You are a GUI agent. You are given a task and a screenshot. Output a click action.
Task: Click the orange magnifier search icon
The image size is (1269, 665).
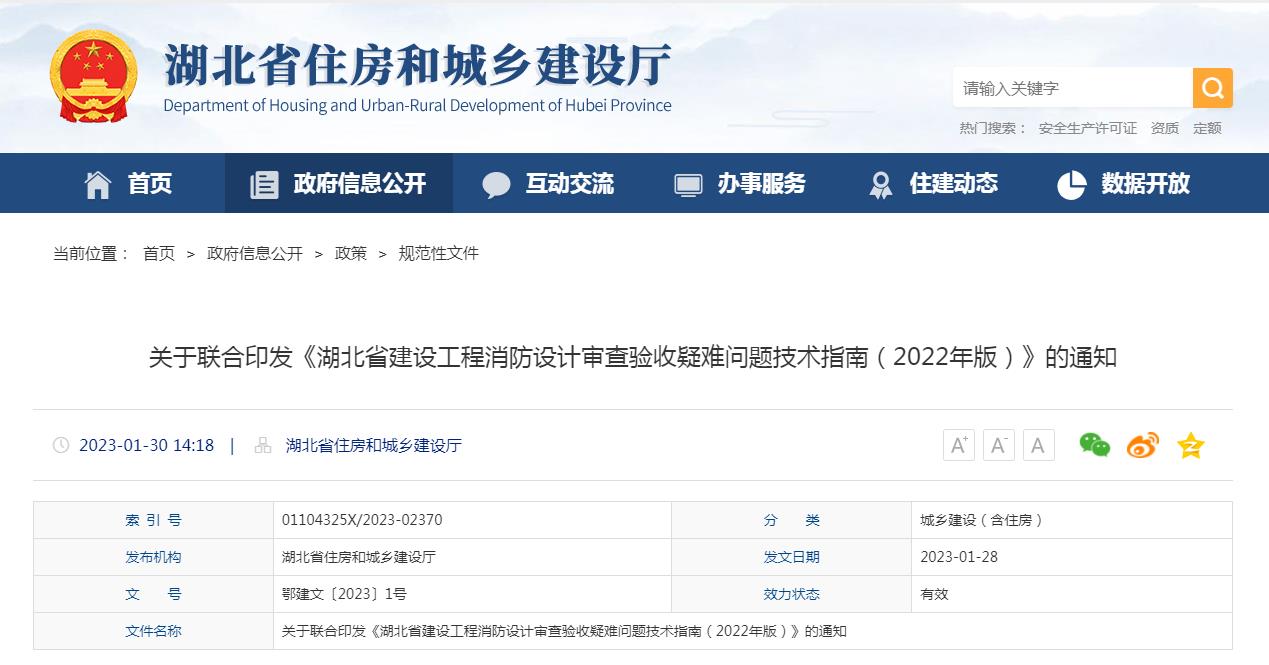1211,88
